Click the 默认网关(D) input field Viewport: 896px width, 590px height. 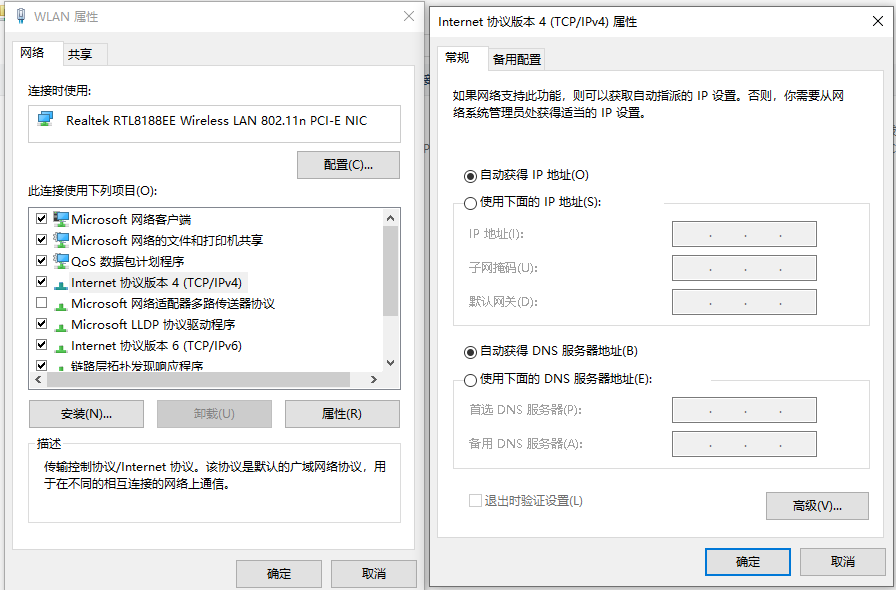[x=744, y=302]
